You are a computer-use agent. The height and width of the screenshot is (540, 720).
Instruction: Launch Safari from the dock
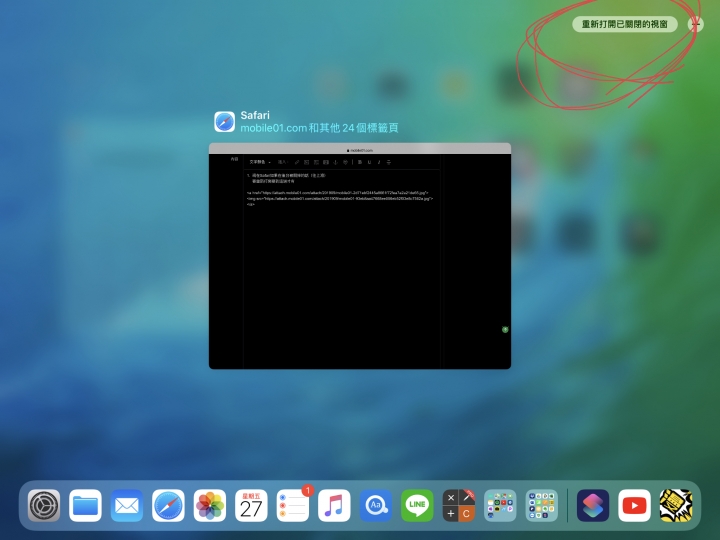coord(168,506)
